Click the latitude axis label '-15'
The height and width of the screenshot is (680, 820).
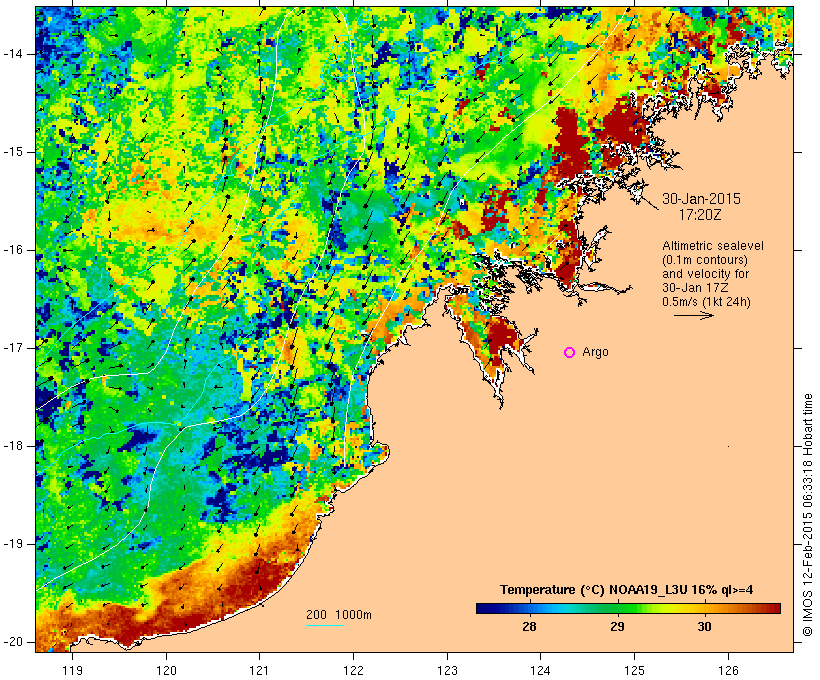click(12, 152)
